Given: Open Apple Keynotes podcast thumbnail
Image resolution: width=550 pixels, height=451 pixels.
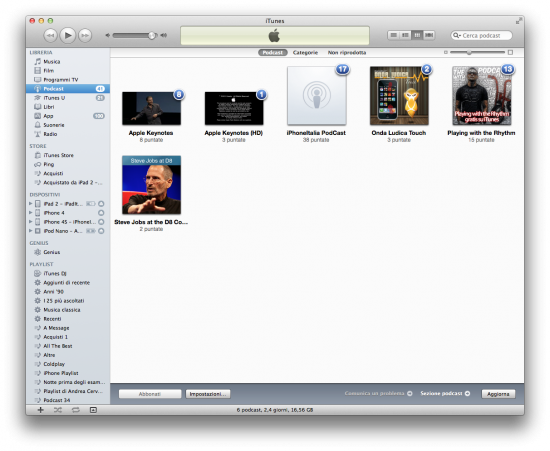Looking at the screenshot, I should point(152,108).
